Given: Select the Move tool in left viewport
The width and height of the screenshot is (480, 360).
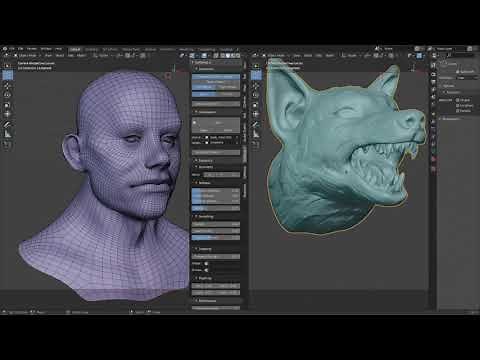Looking at the screenshot, I should (x=7, y=86).
